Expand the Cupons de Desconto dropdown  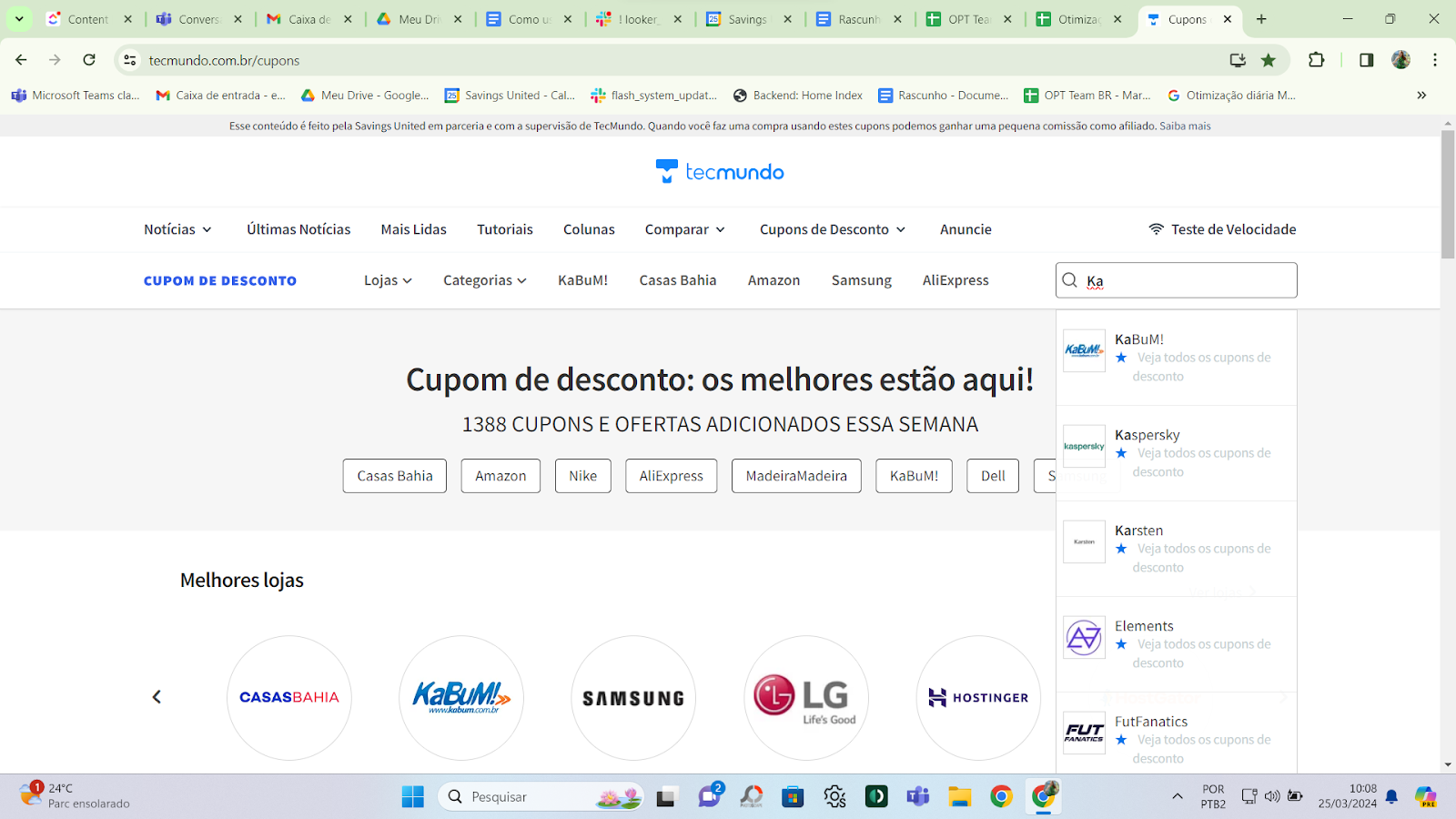833,229
